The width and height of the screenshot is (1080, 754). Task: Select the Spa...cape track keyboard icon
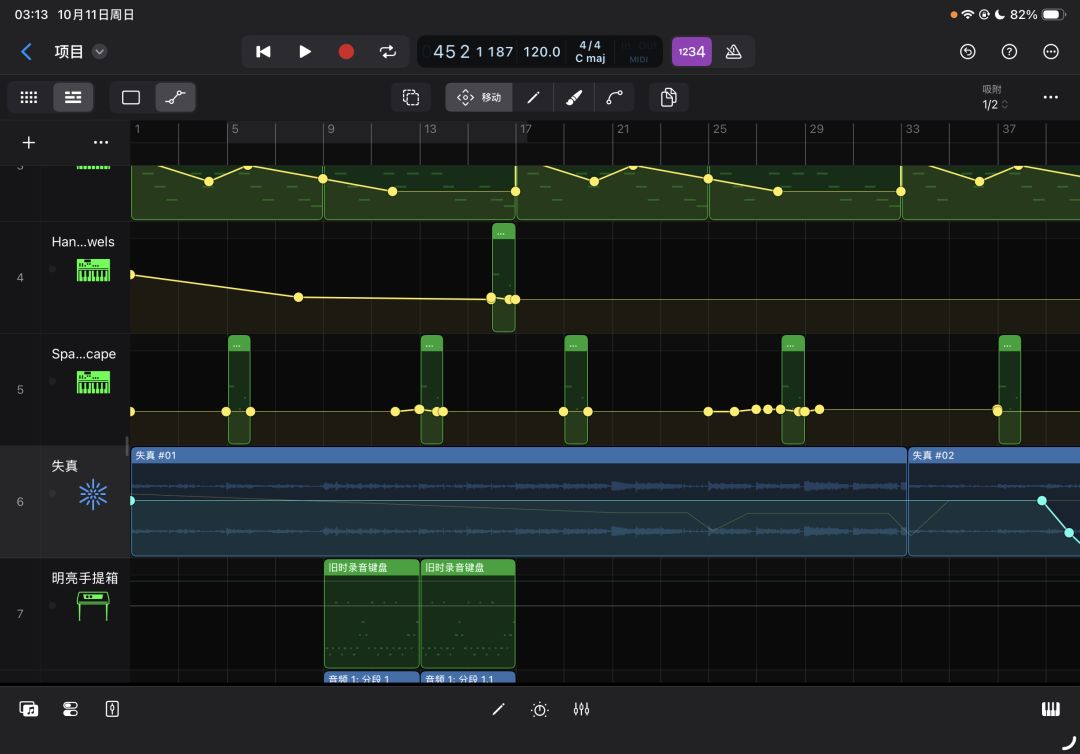pos(93,382)
